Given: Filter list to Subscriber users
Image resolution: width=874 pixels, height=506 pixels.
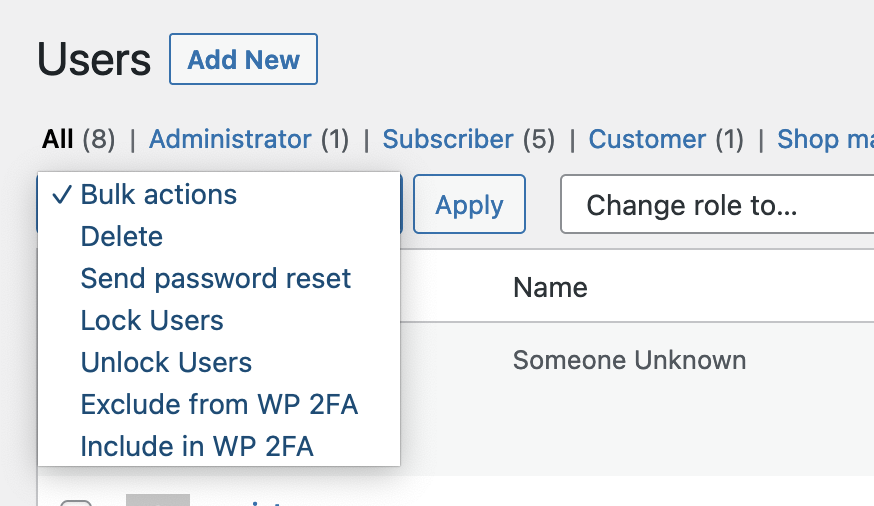Looking at the screenshot, I should pyautogui.click(x=448, y=139).
